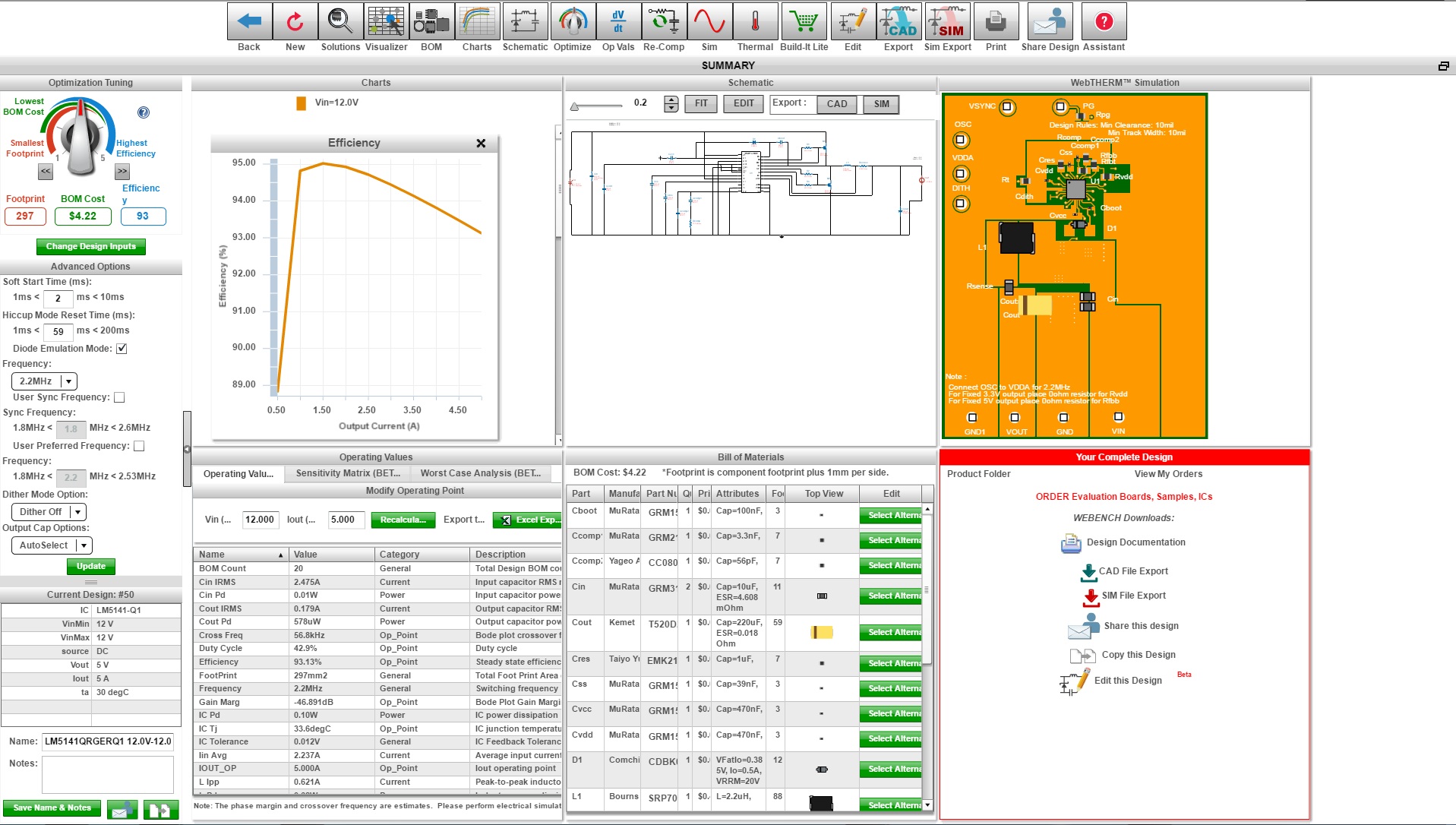
Task: Click the email envelope icon beside Save Name
Action: (122, 810)
